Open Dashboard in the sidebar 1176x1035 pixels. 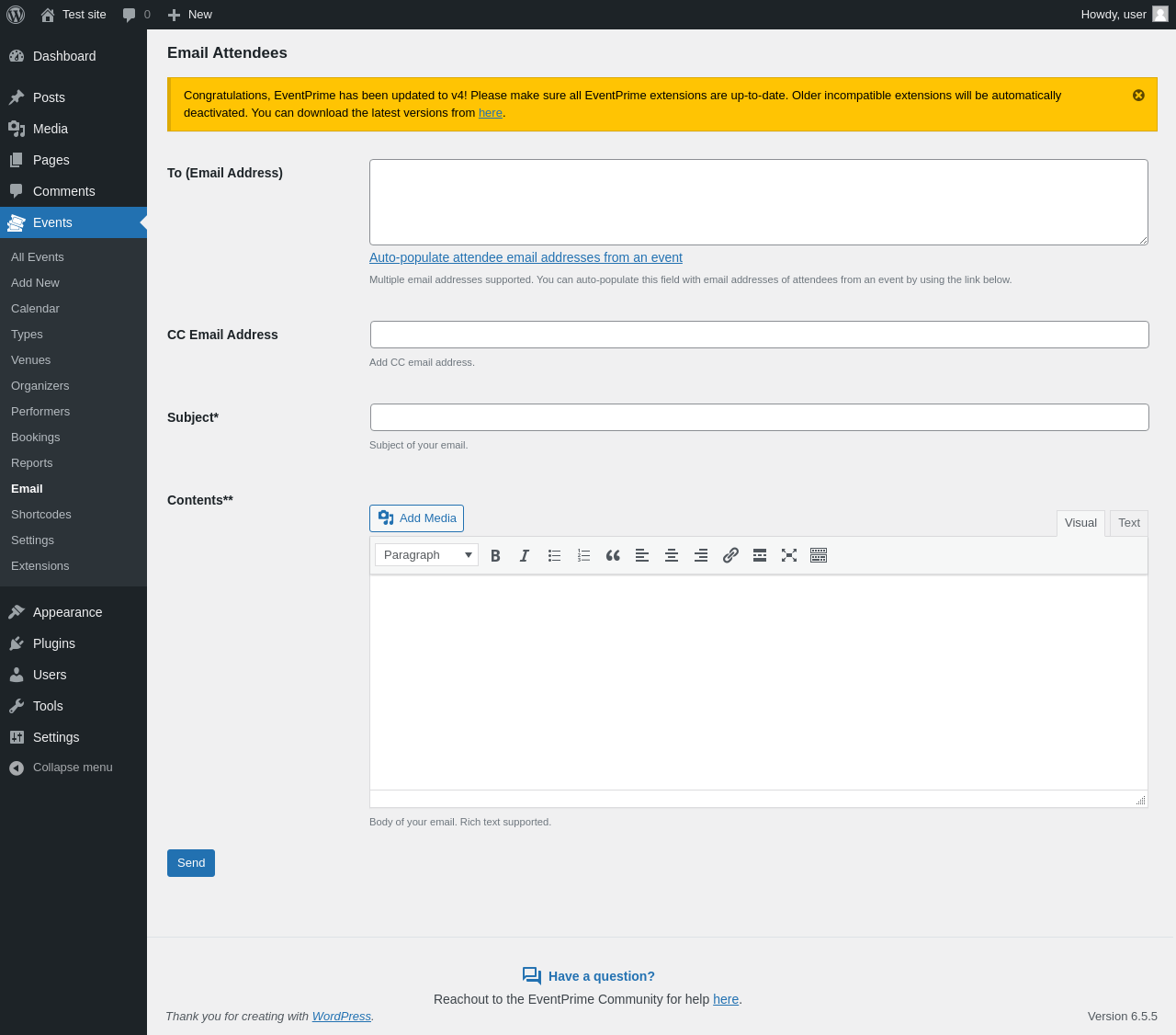[73, 56]
